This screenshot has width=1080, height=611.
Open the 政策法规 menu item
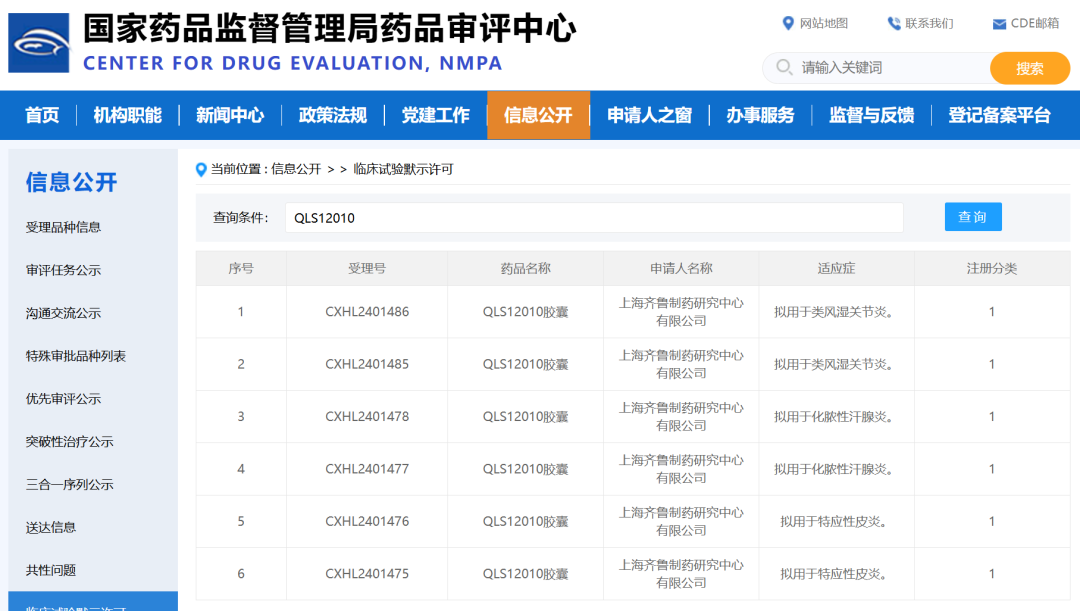(x=332, y=115)
